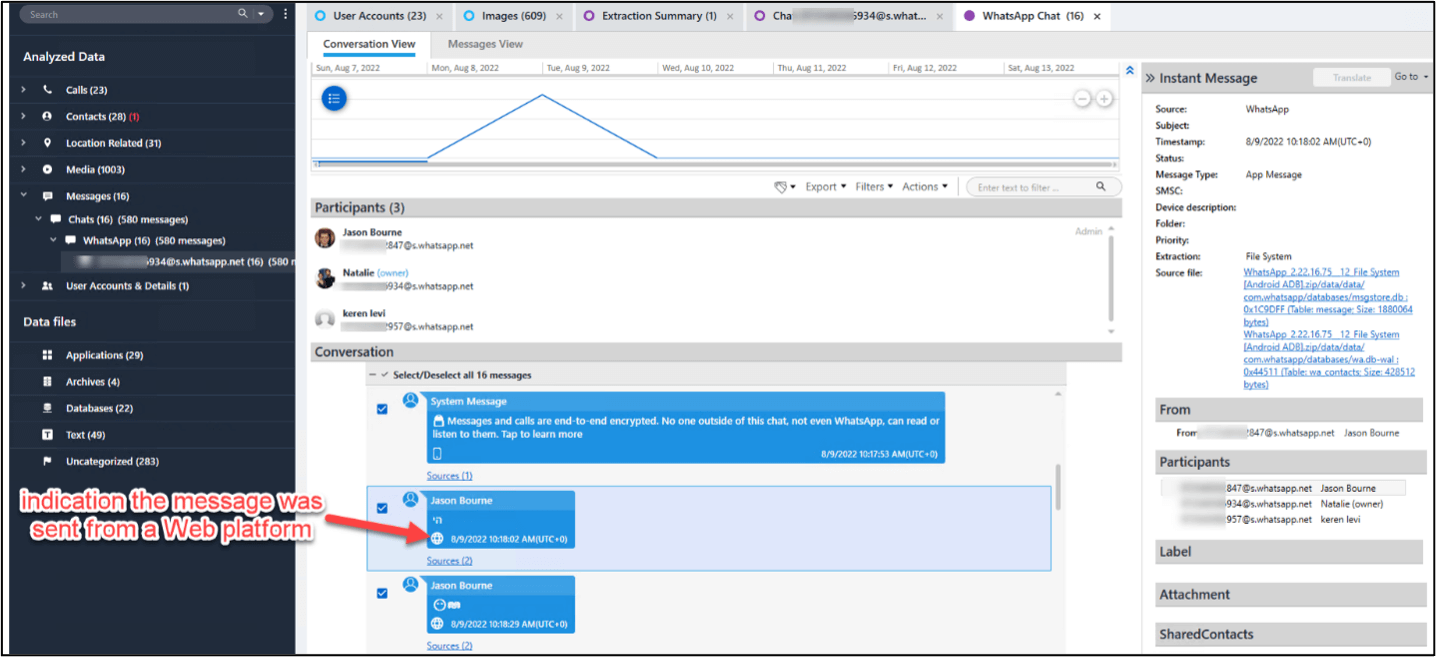Viewport: 1439px width, 660px height.
Task: Open the Export dropdown
Action: pos(826,187)
